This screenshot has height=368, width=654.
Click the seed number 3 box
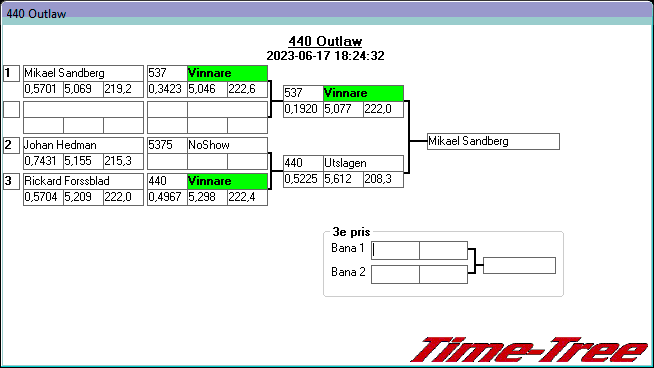[x=12, y=181]
